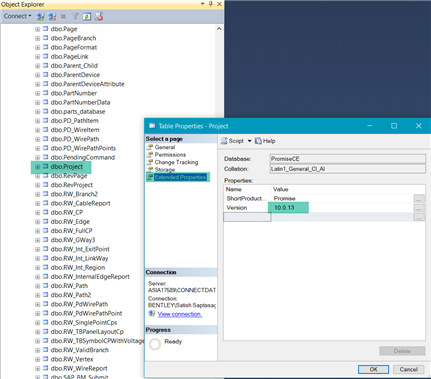
Task: Expand the dbo.Project table node
Action: pos(37,167)
